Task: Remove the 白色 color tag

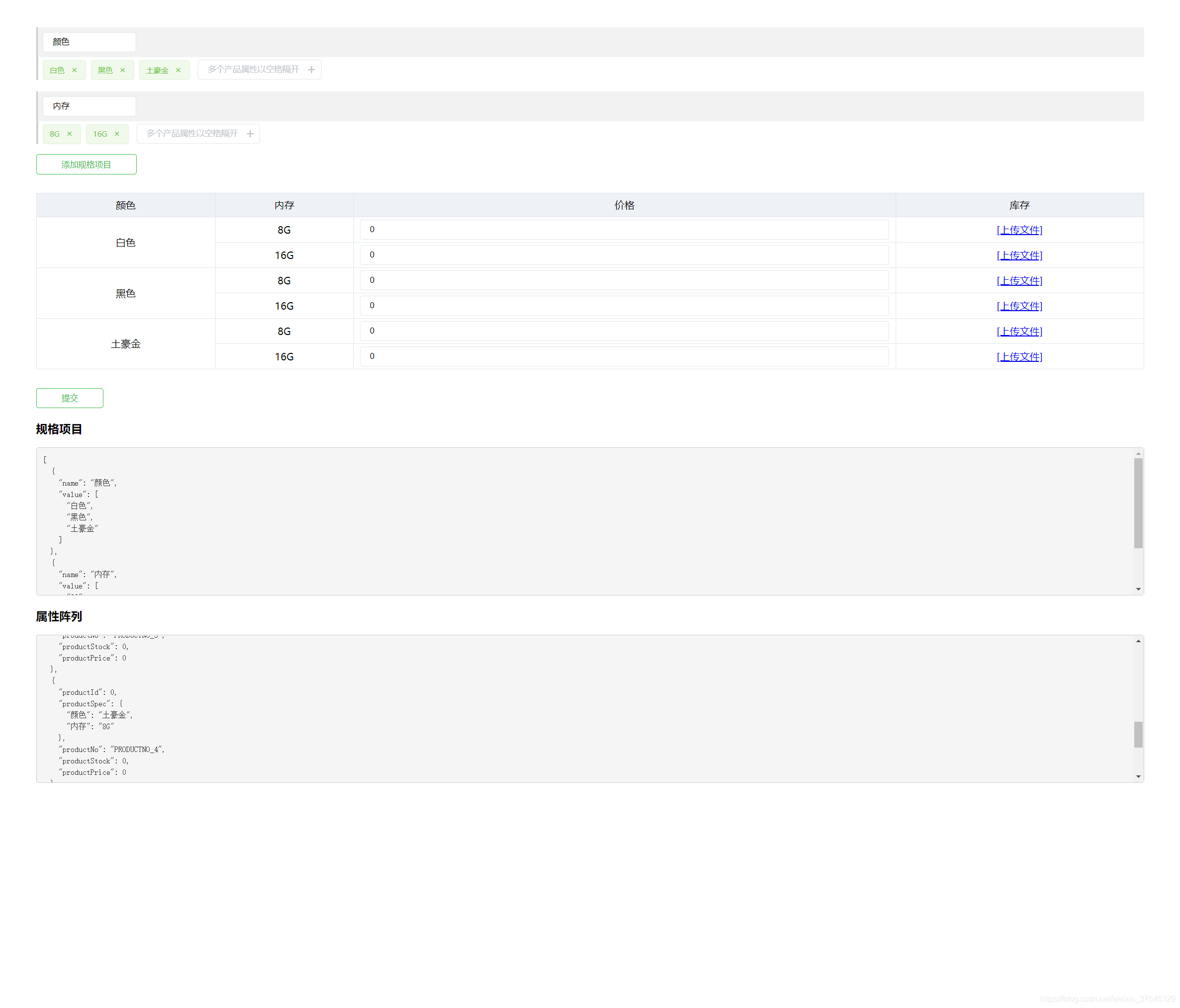Action: click(x=75, y=70)
